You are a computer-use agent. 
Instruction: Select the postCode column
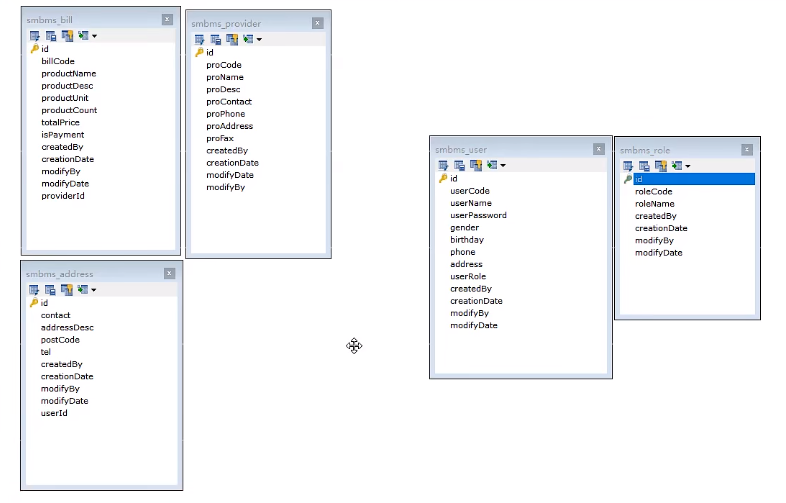60,340
